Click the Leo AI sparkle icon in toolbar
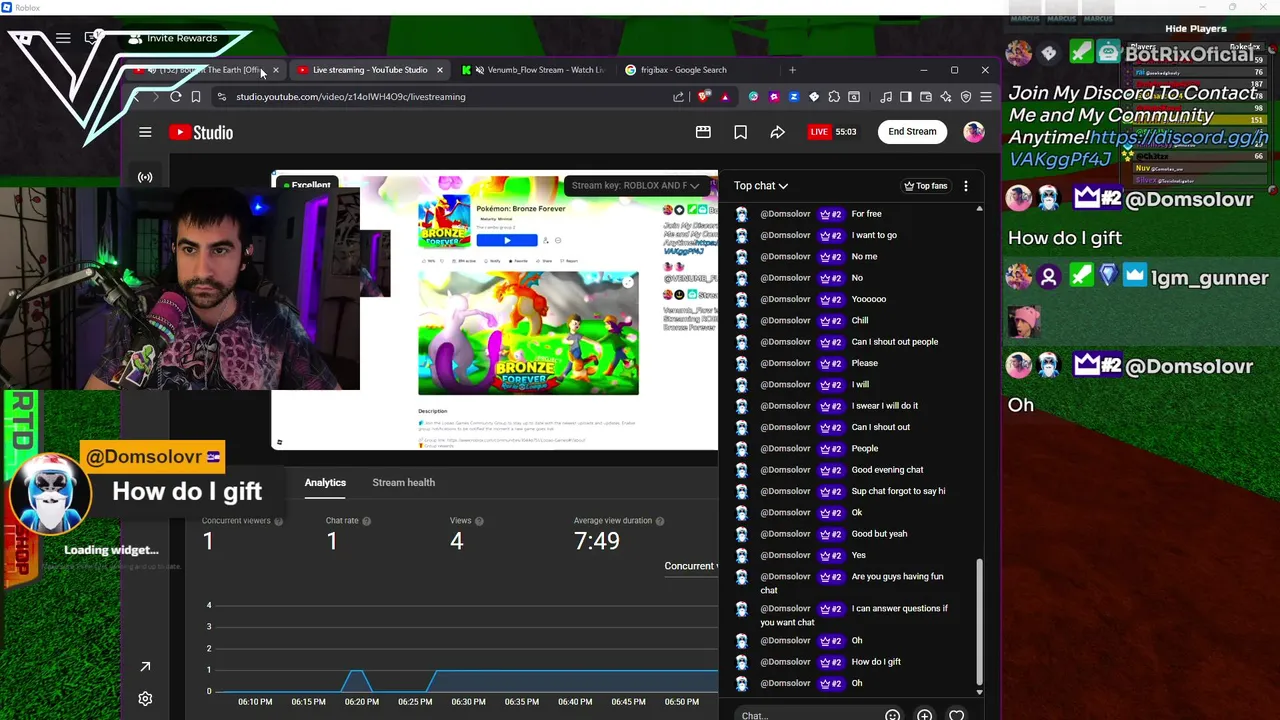 click(x=946, y=97)
